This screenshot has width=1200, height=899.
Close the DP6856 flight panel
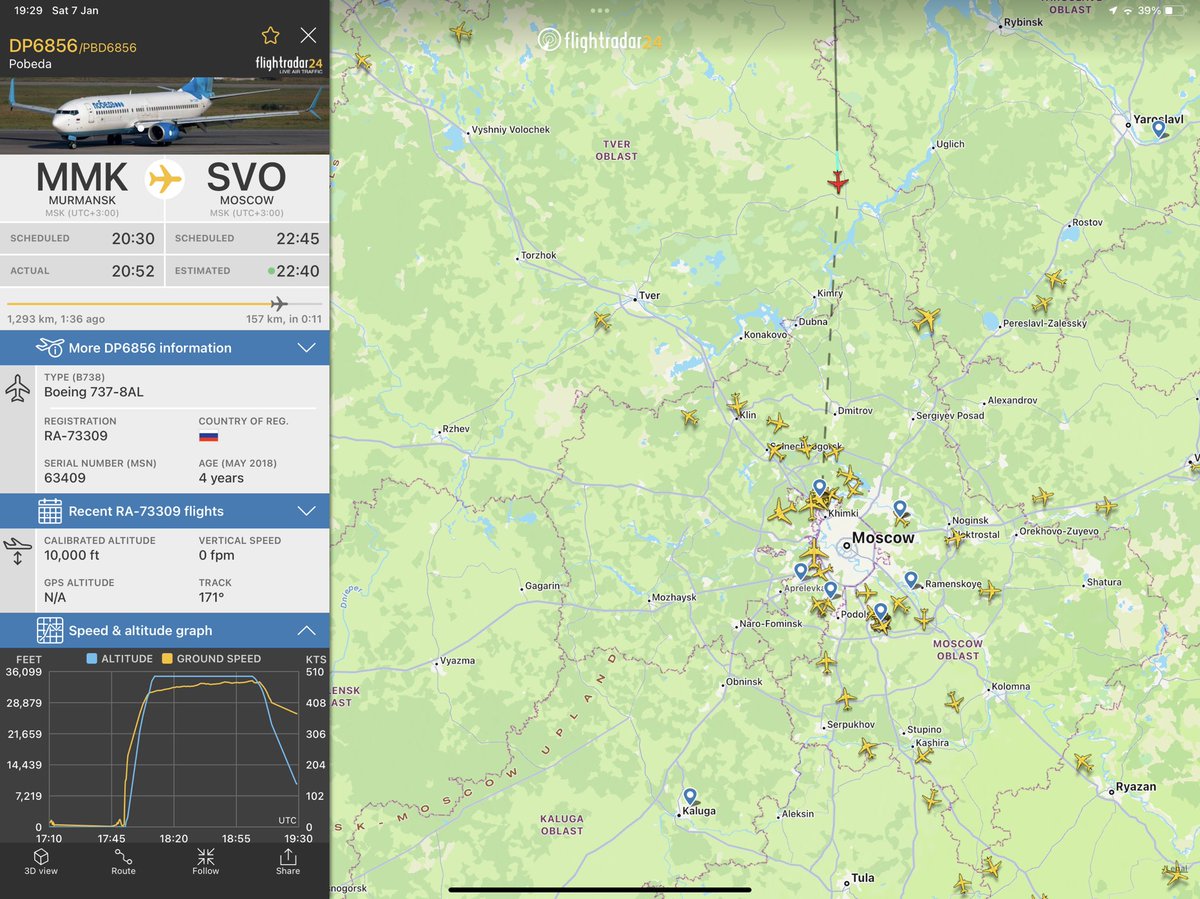tap(308, 36)
